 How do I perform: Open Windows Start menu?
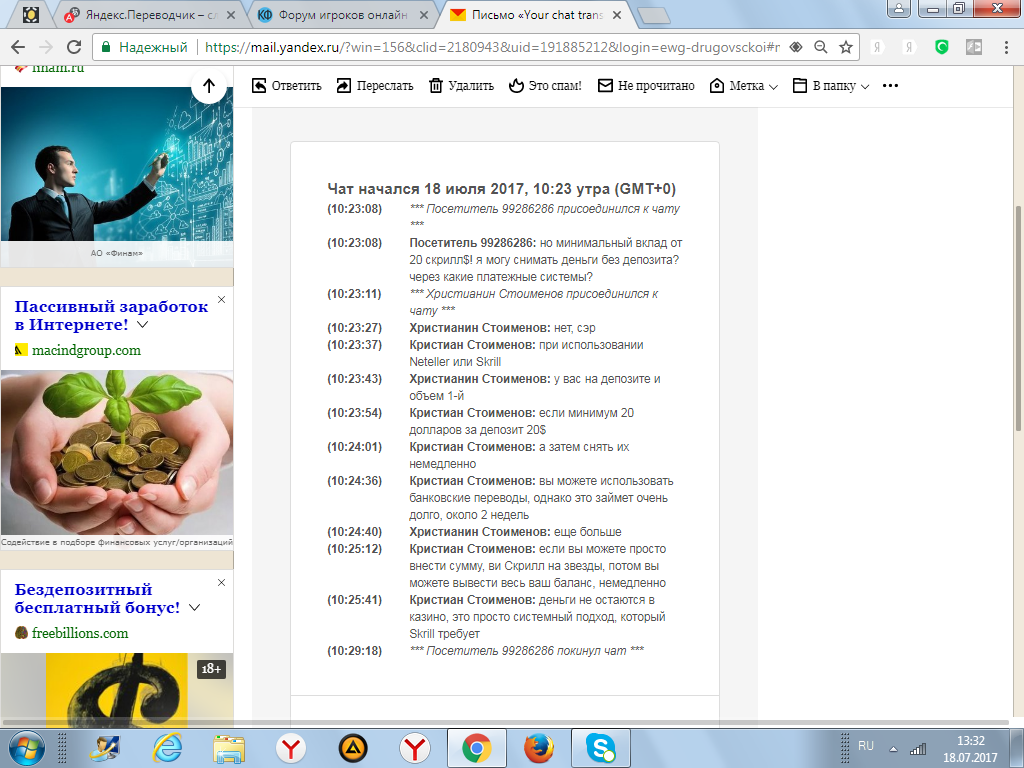(26, 748)
